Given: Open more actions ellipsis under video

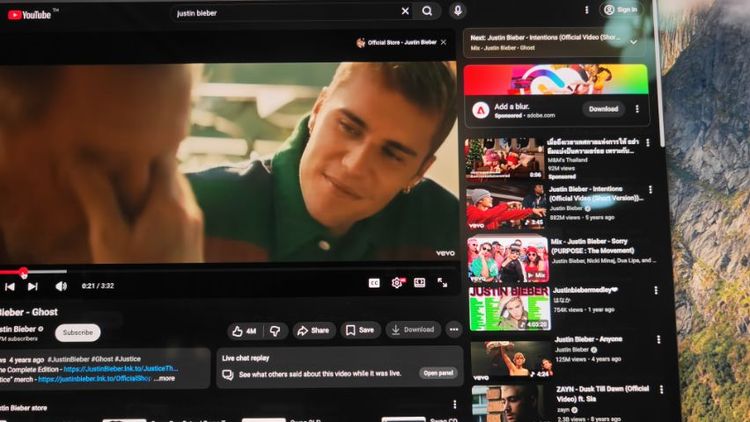Looking at the screenshot, I should [x=454, y=329].
